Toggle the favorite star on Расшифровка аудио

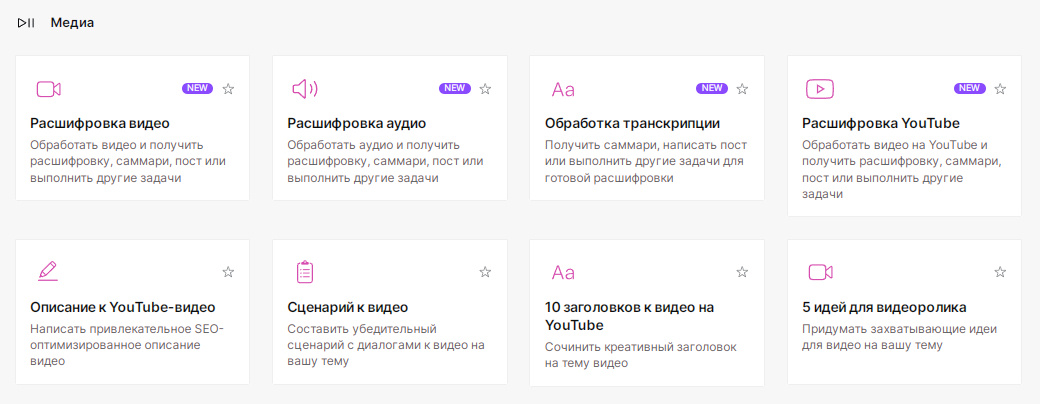[x=486, y=89]
